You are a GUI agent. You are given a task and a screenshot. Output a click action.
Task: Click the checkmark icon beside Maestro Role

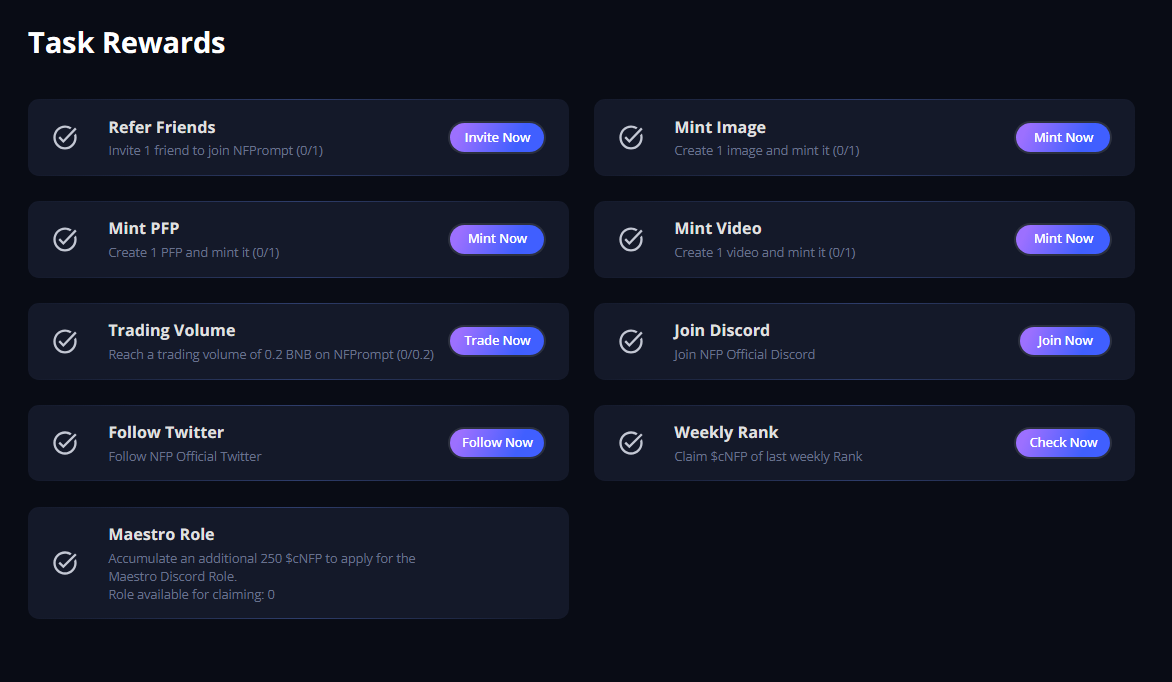(65, 563)
